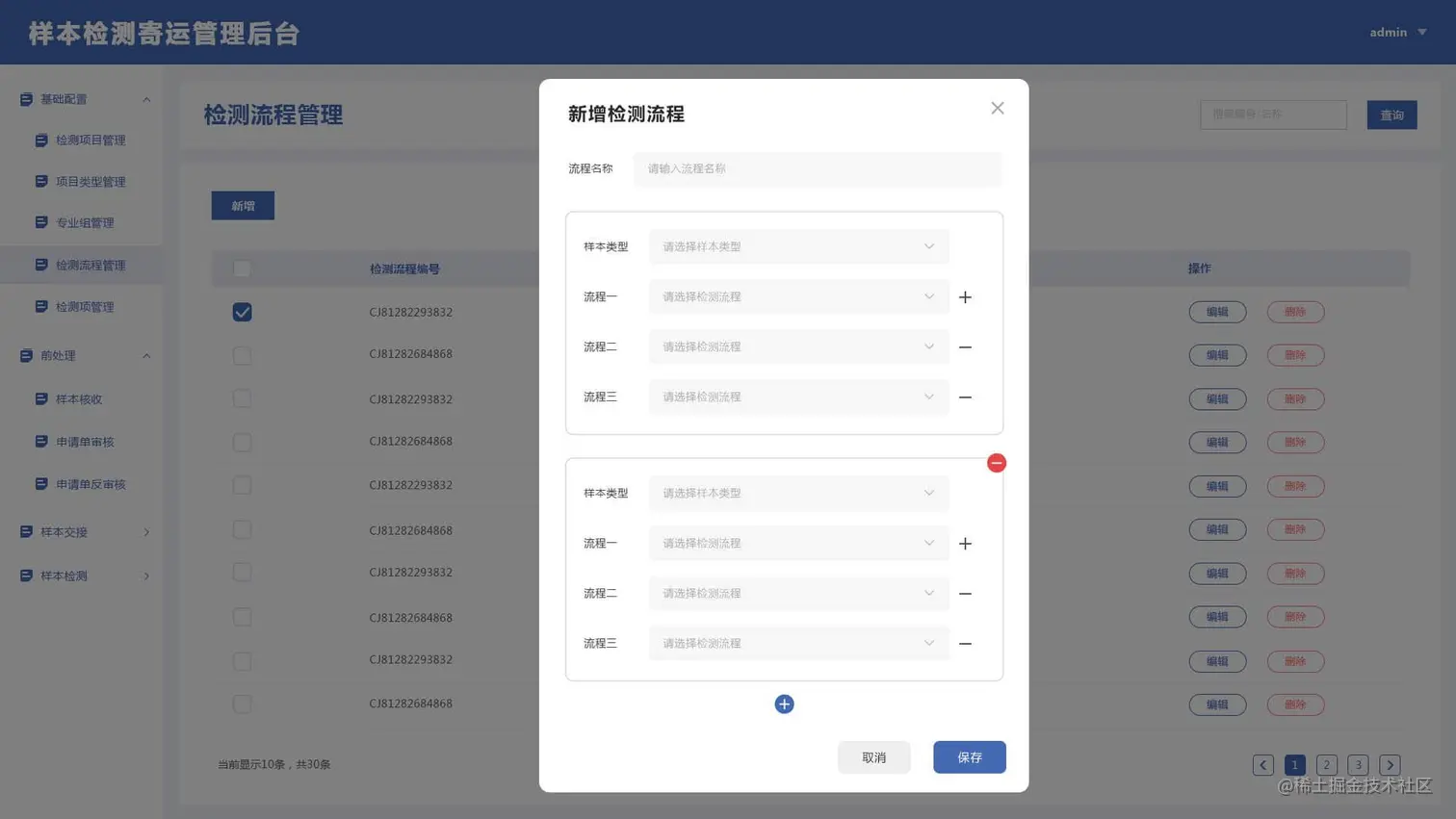The image size is (1456, 819).
Task: Open 样本核收 in the sidebar
Action: (x=81, y=399)
